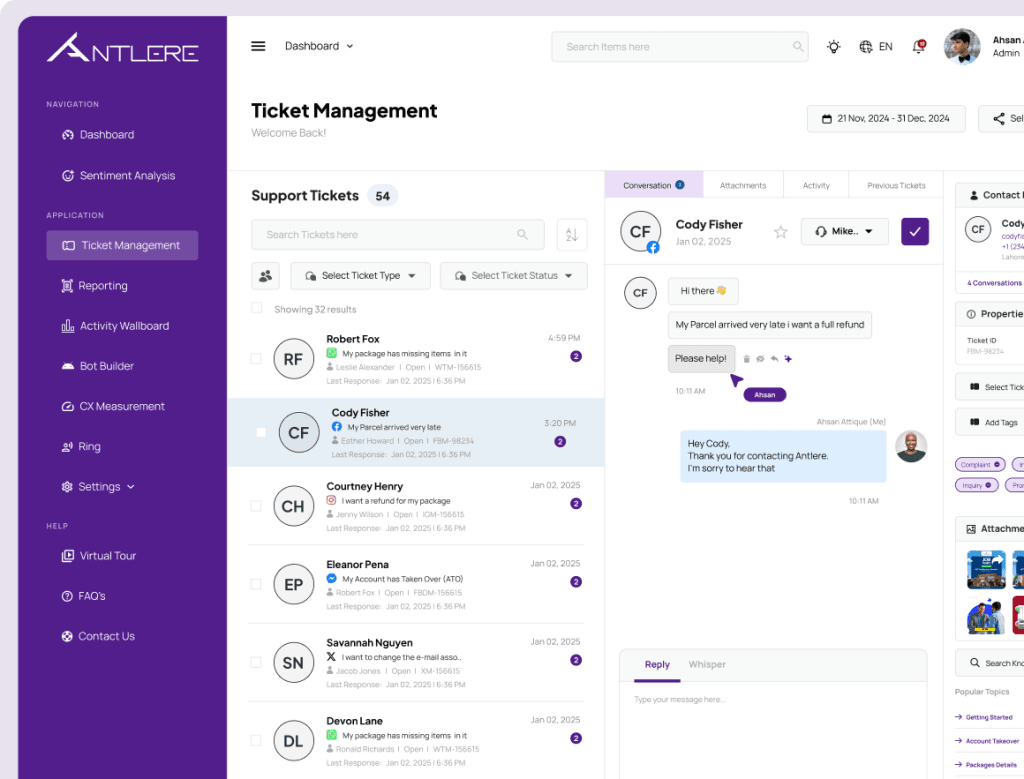The width and height of the screenshot is (1024, 779).
Task: Tick the select-all checkbox above the ticket list
Action: (x=254, y=308)
